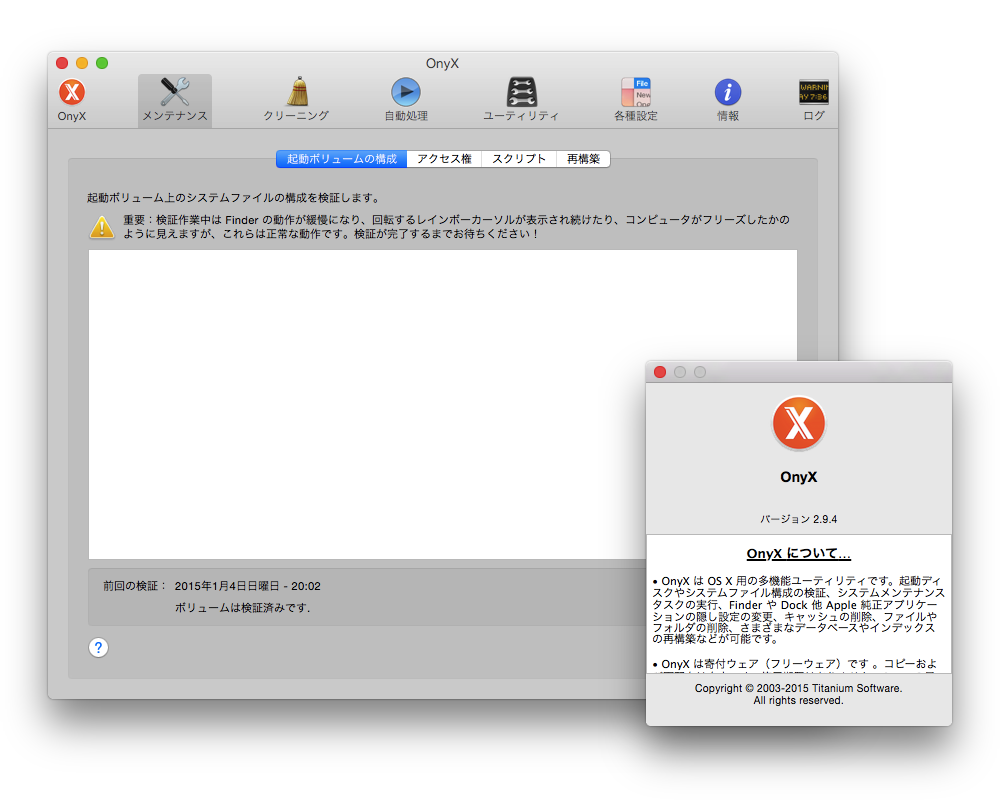Open the 自動処理 play icon
1000x800 pixels.
coord(406,92)
